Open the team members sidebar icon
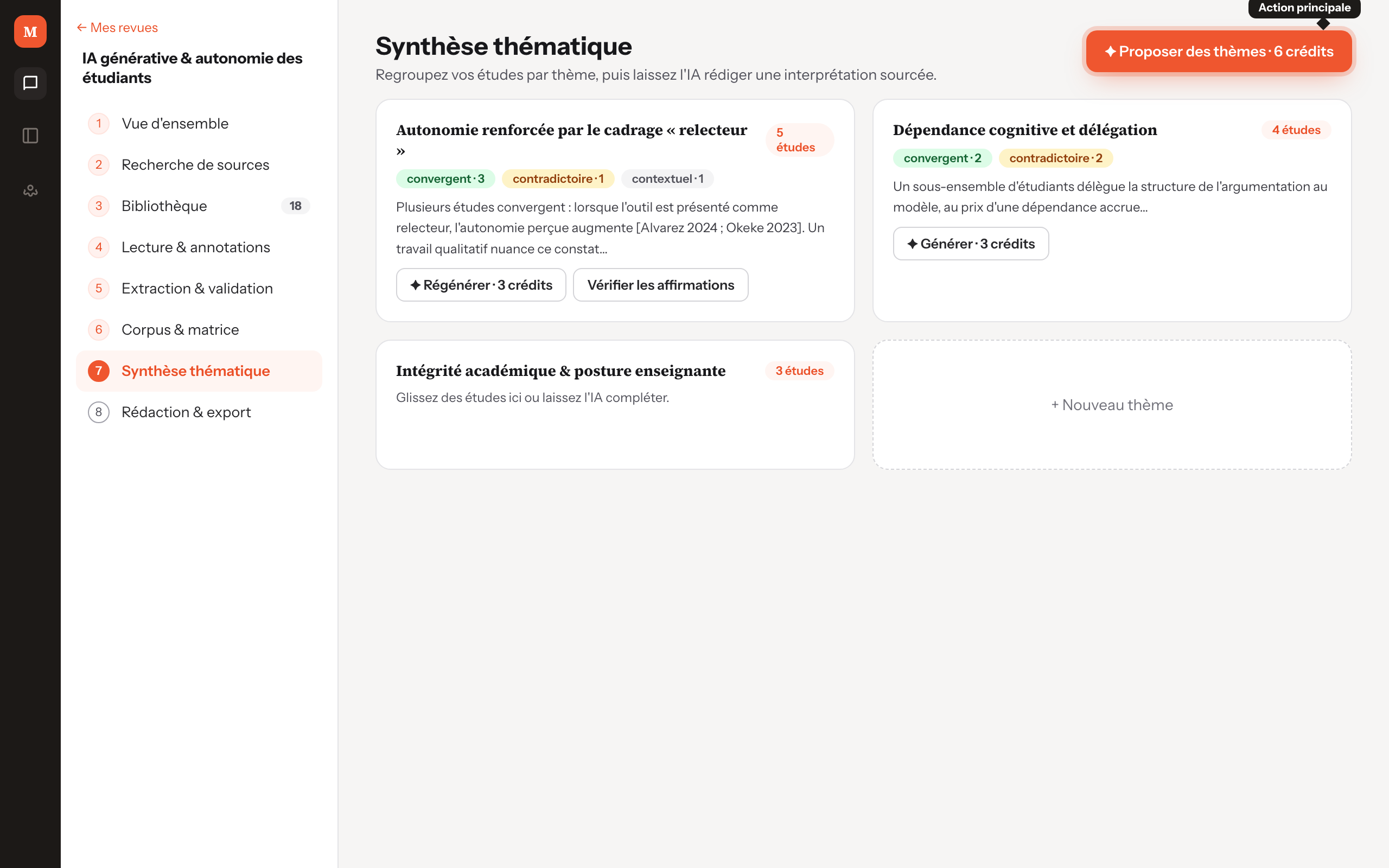1389x868 pixels. pyautogui.click(x=30, y=190)
